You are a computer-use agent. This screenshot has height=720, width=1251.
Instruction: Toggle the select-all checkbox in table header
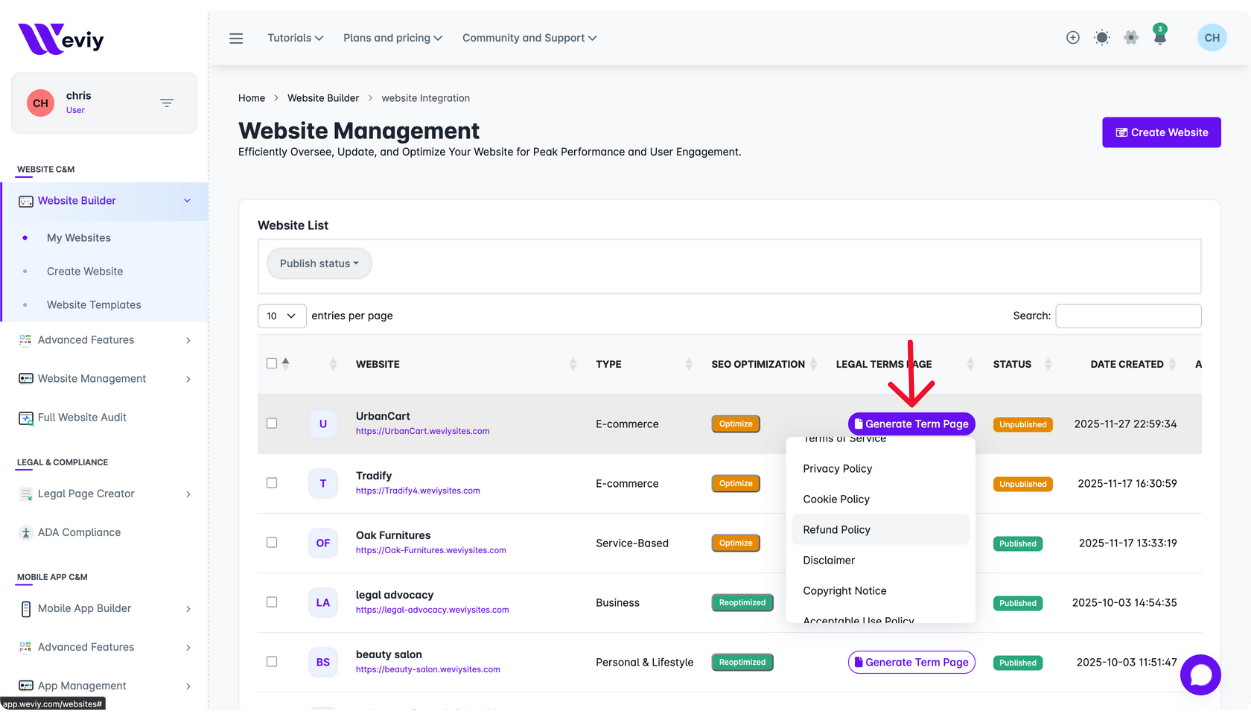(x=272, y=364)
